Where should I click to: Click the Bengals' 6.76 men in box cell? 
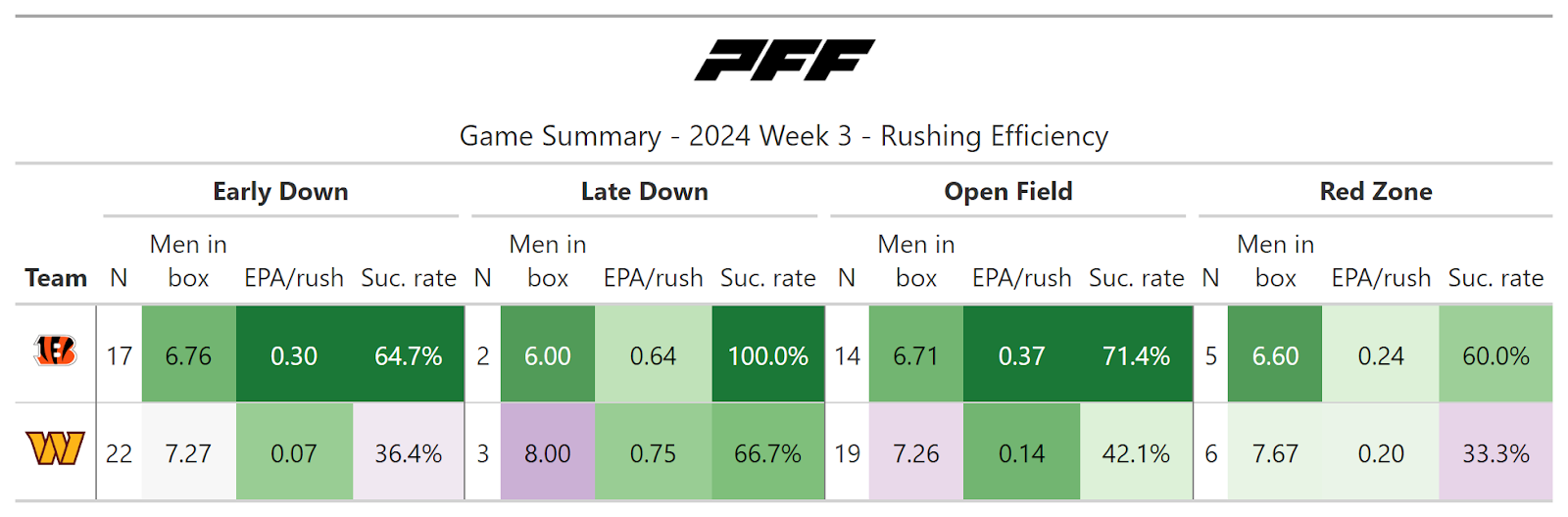tap(188, 355)
